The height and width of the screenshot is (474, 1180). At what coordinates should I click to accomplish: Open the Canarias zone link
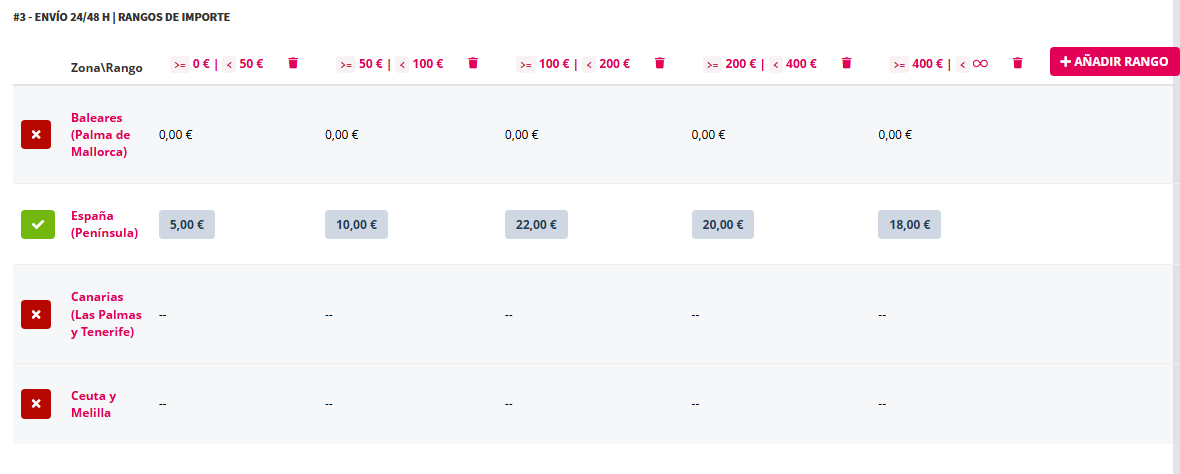coord(106,314)
